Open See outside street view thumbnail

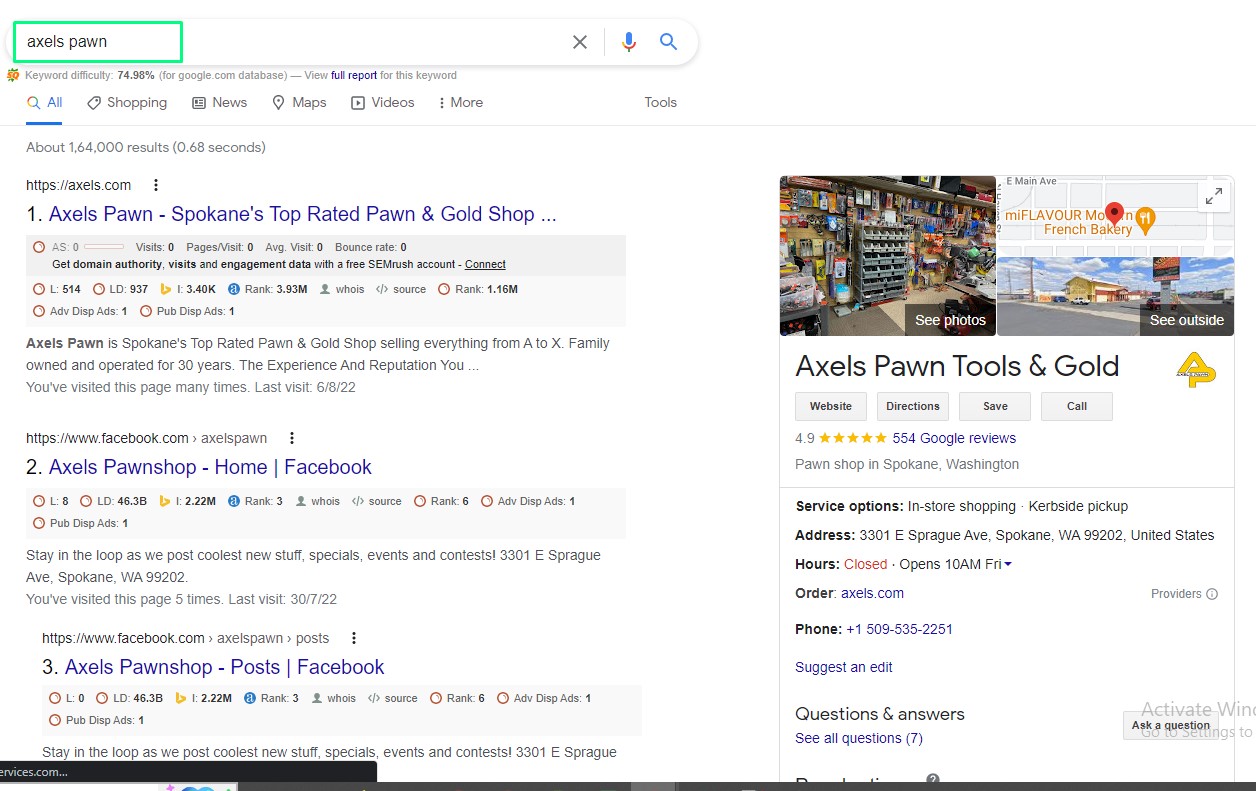[x=1116, y=296]
